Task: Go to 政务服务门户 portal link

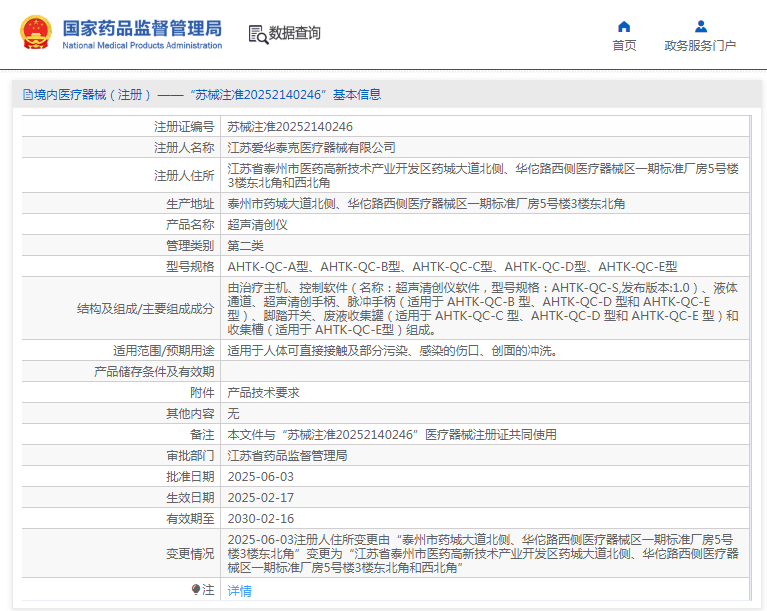Action: click(700, 45)
